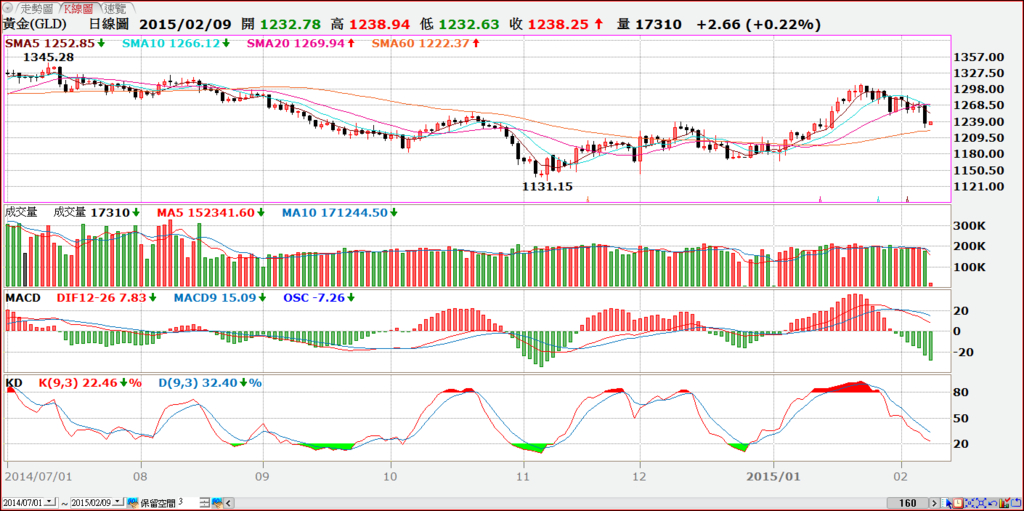Adjust the 保留空間 spinner stepper
1024x511 pixels.
pyautogui.click(x=204, y=503)
